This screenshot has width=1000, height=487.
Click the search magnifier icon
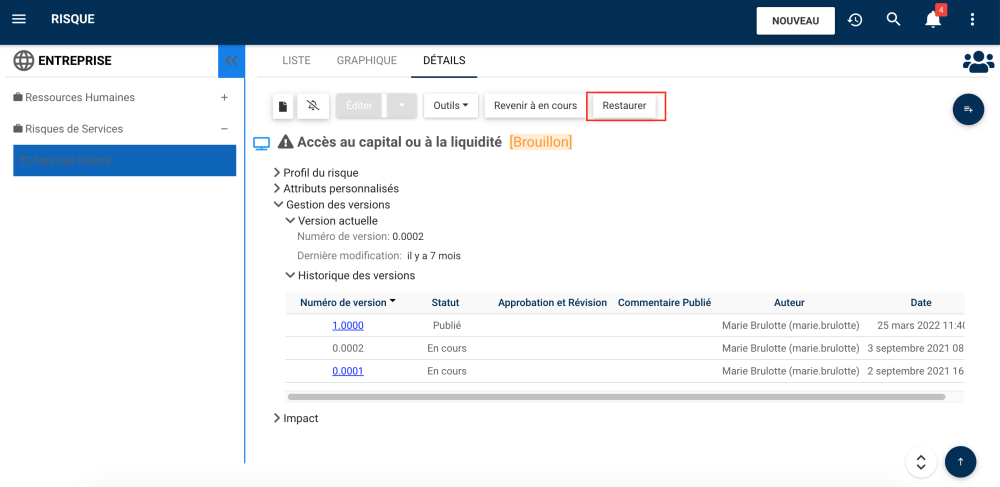pos(894,20)
